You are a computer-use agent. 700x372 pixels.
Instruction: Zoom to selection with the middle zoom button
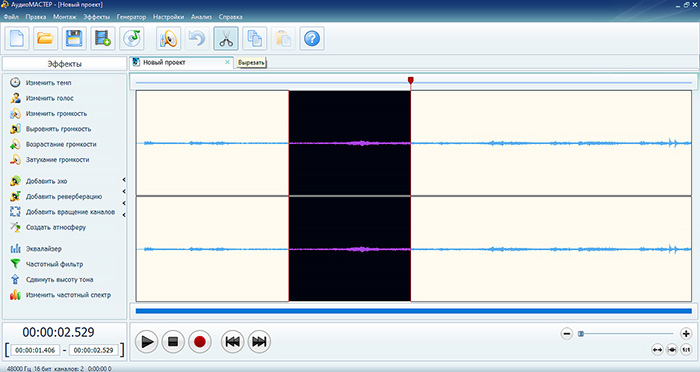coord(672,350)
